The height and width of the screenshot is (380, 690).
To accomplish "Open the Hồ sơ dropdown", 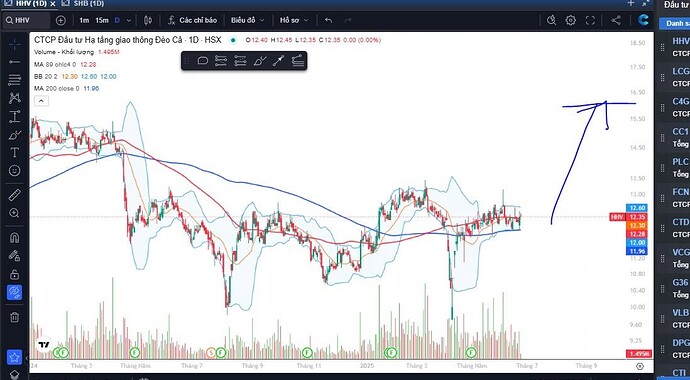I will [294, 20].
